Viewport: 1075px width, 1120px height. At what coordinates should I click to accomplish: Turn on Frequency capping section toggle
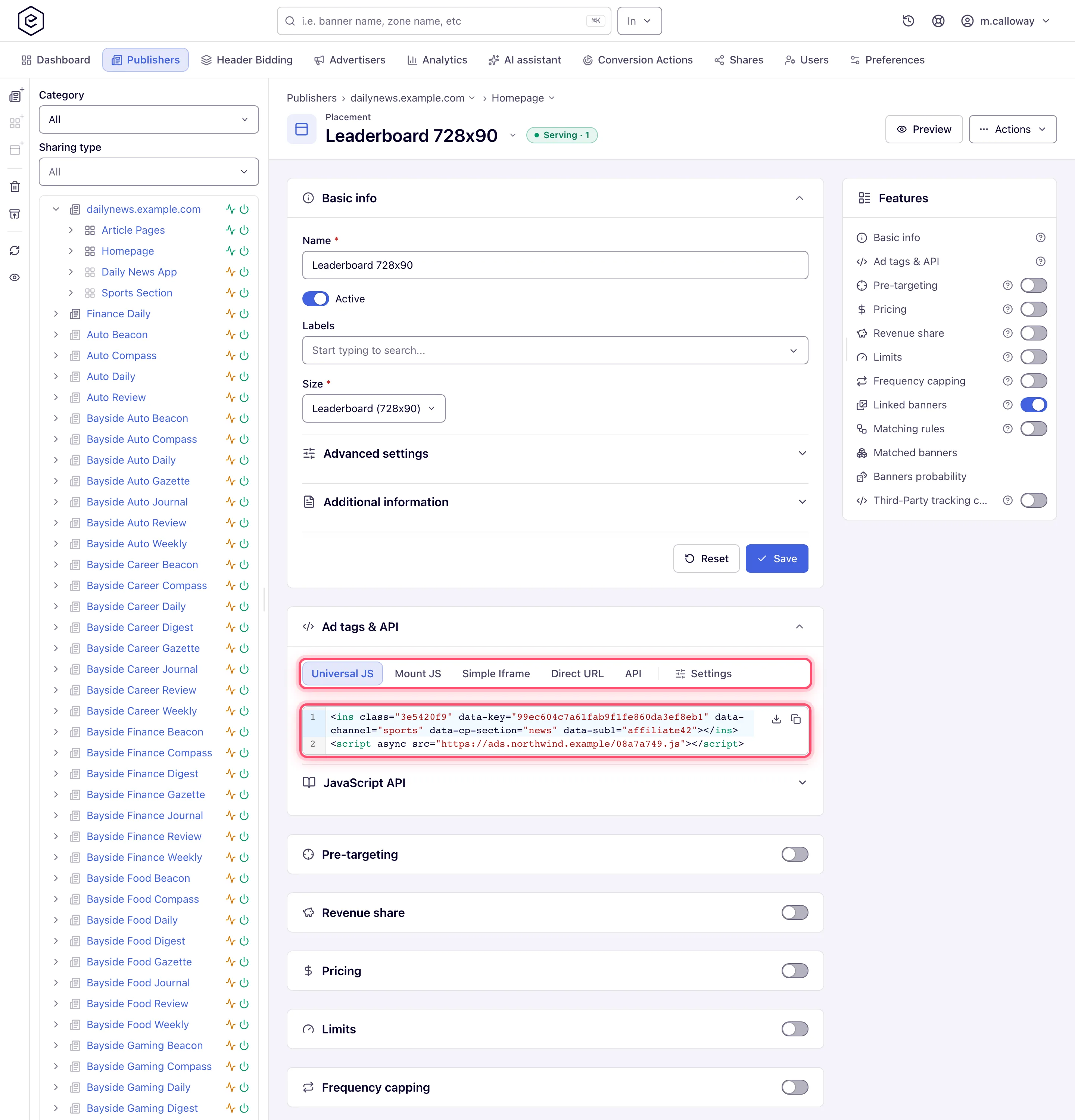[x=795, y=1087]
